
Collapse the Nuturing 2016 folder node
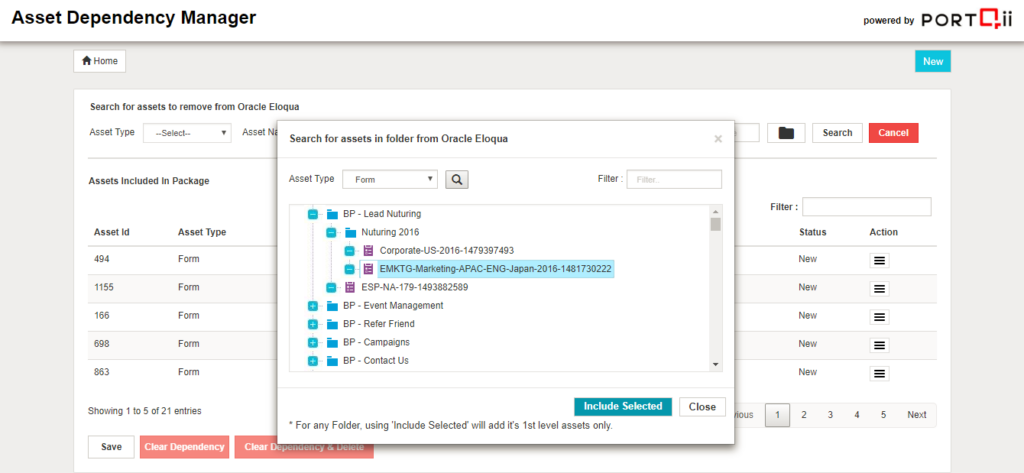pyautogui.click(x=331, y=232)
